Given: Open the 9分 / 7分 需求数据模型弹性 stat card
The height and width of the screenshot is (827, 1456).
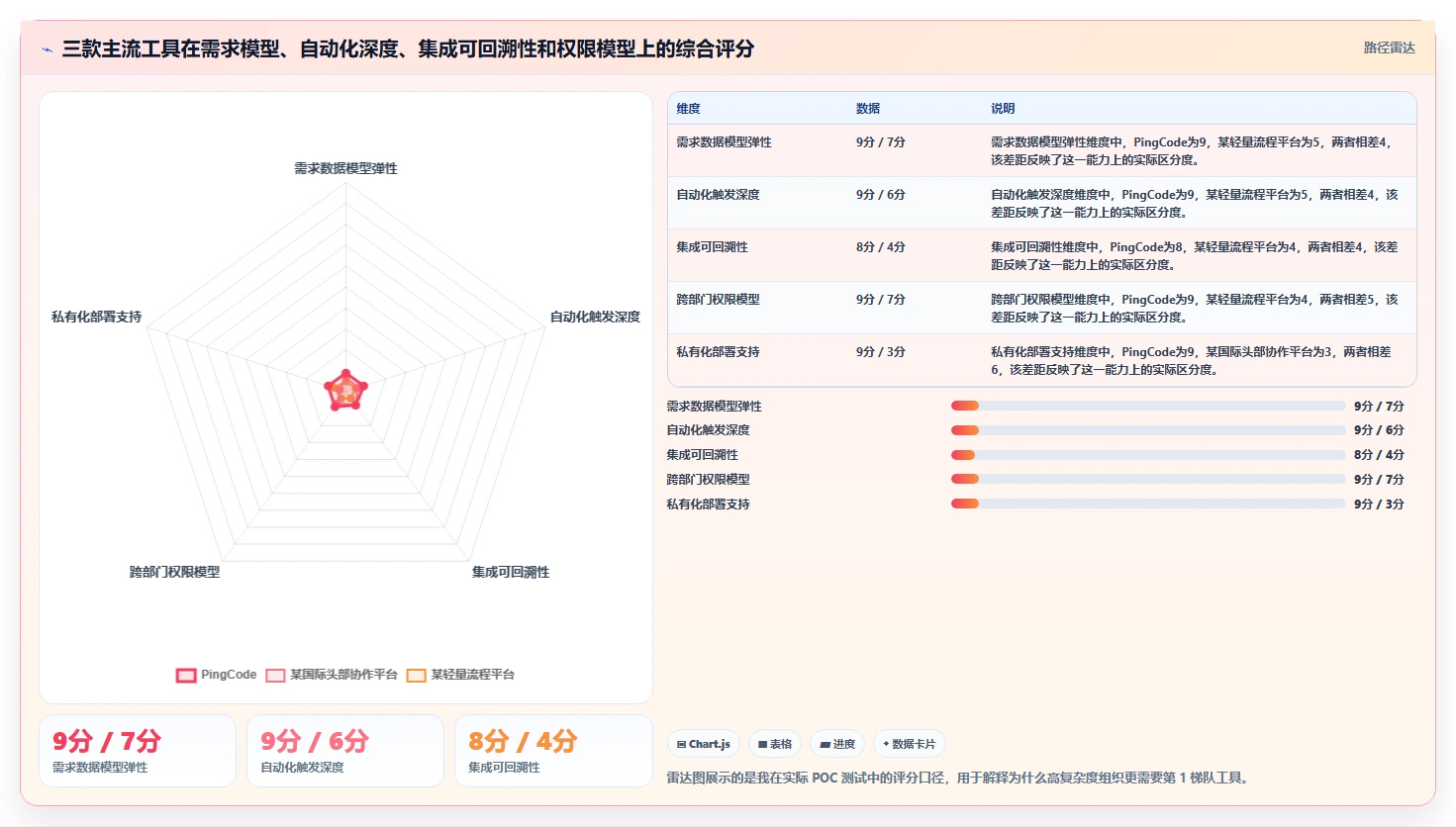Looking at the screenshot, I should (x=138, y=751).
